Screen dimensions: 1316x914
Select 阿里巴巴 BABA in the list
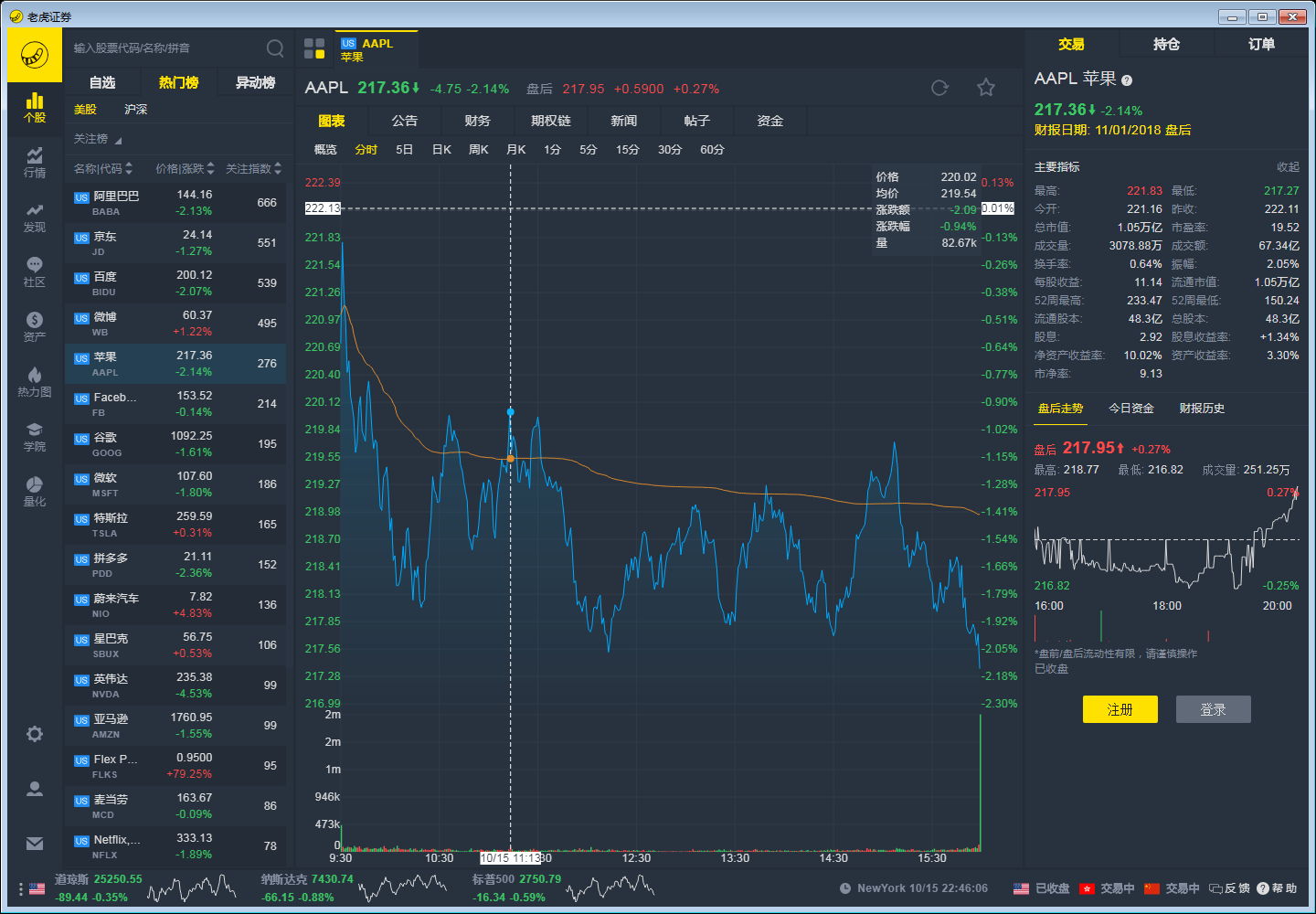pyautogui.click(x=175, y=203)
